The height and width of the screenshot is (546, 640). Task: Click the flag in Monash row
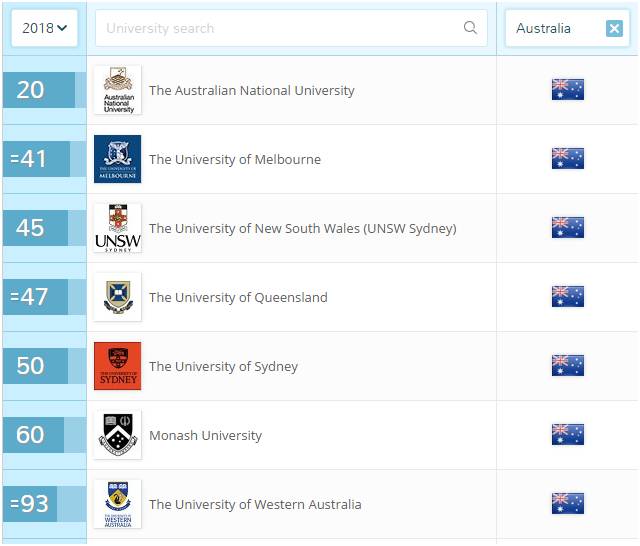pyautogui.click(x=567, y=434)
